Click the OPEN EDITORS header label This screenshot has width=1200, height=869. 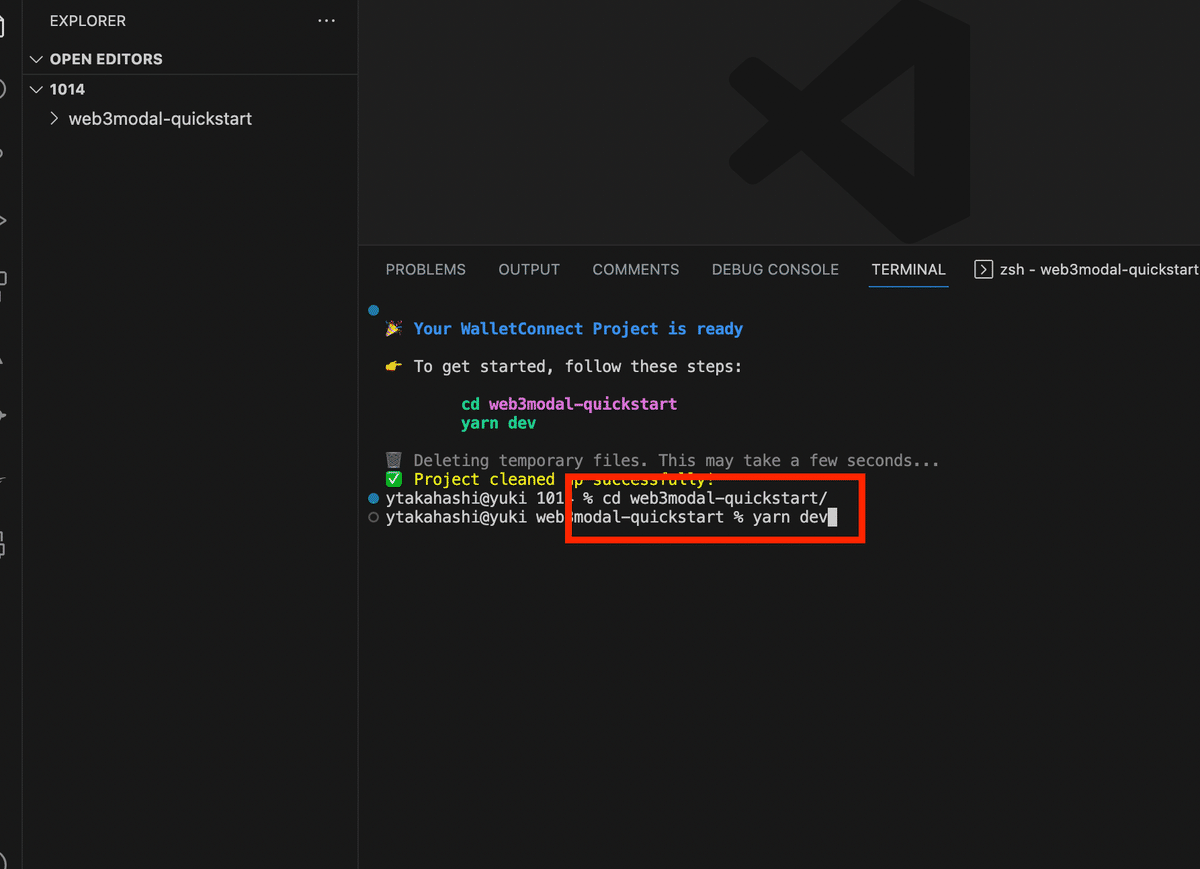pyautogui.click(x=106, y=59)
